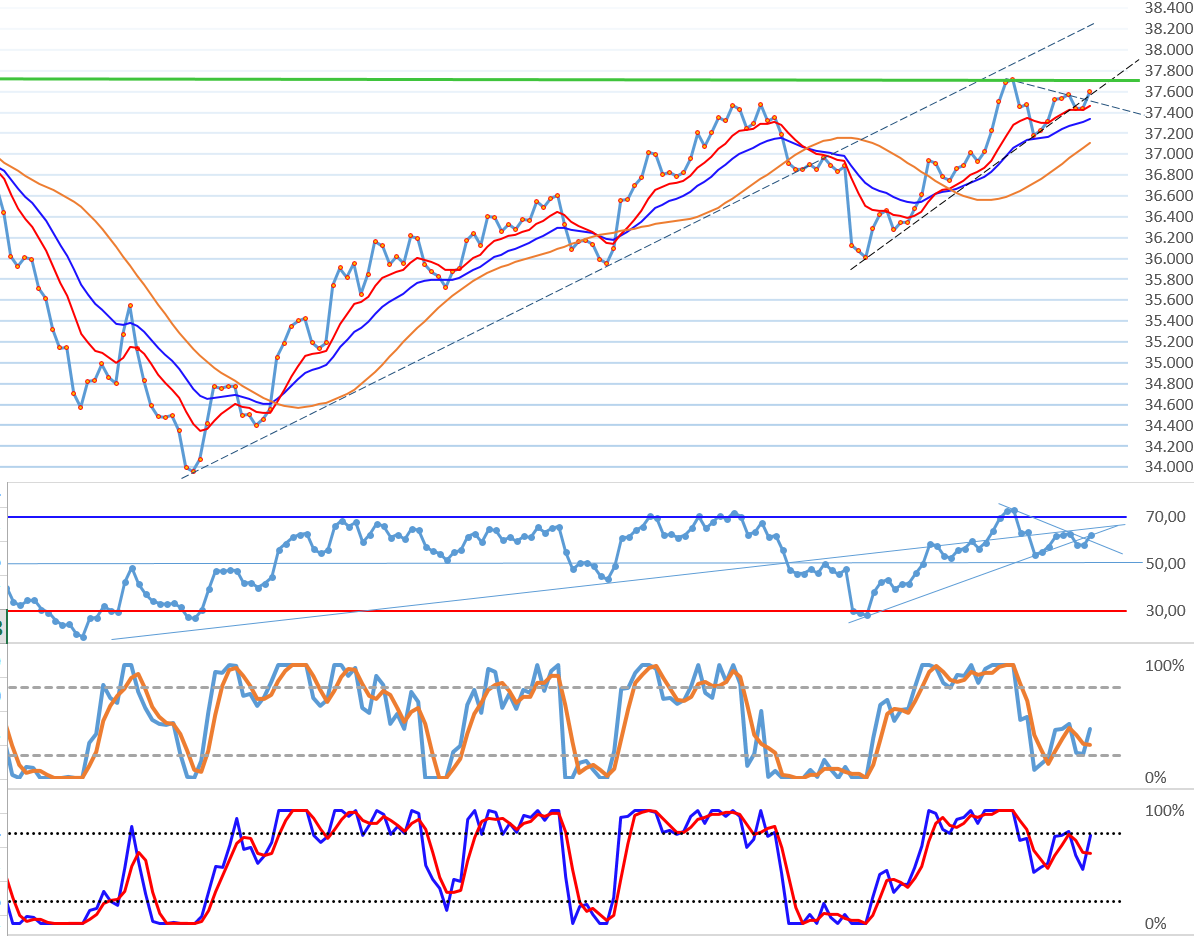Click the RSI 30,00 level label
This screenshot has width=1194, height=937.
point(1166,611)
